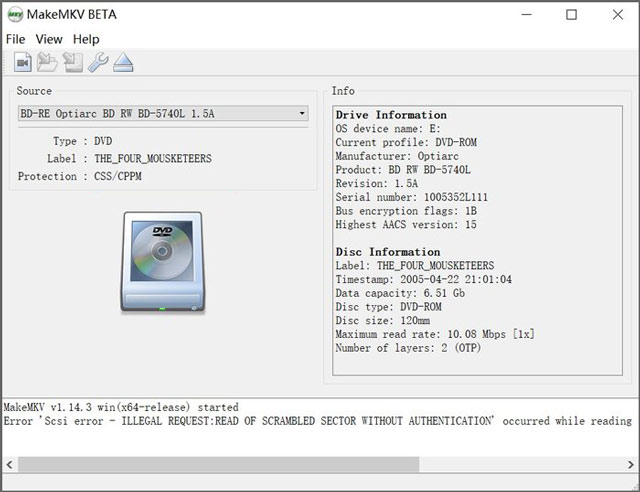Click 'Product: BD RW BD-5740L' line
This screenshot has width=640, height=492.
(403, 170)
